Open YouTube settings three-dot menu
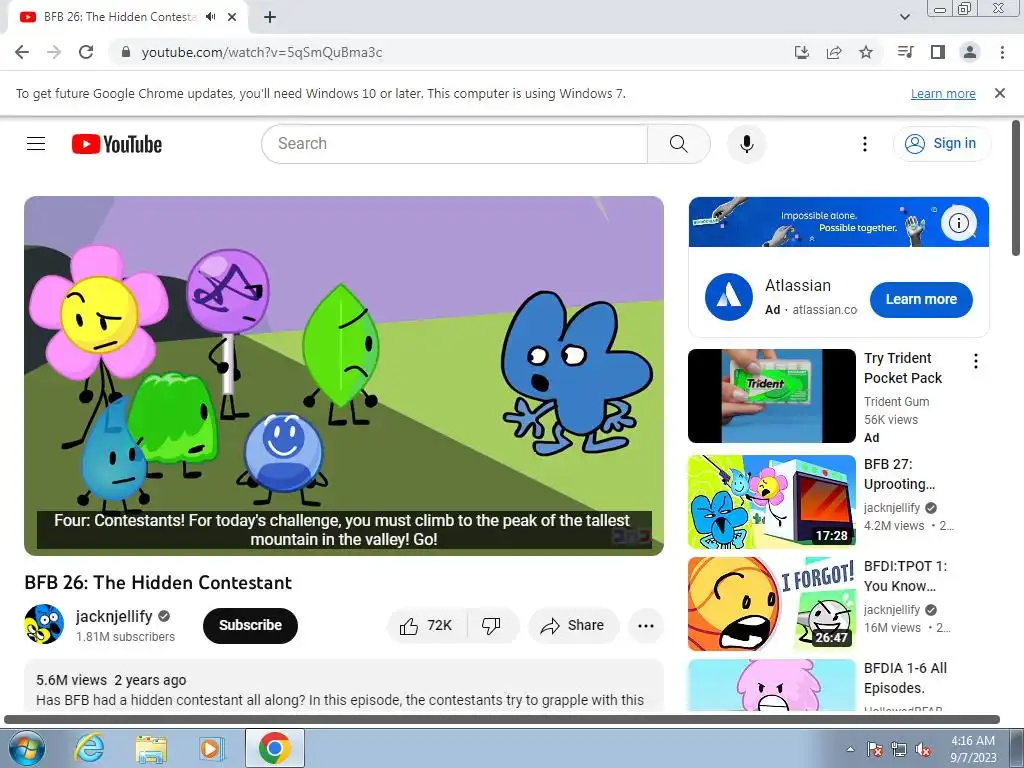The width and height of the screenshot is (1024, 768). coord(865,144)
